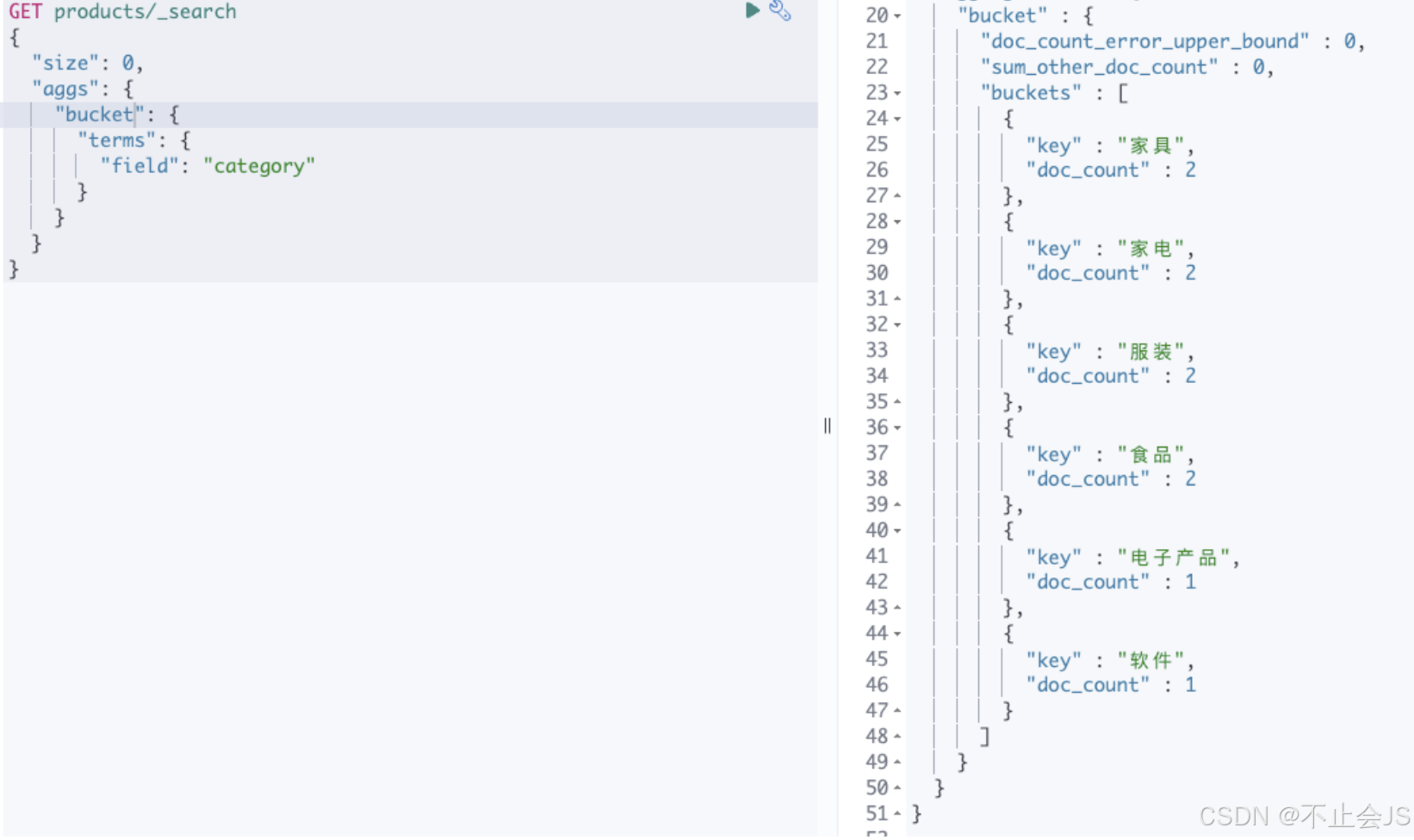Click the pane divider handle
The width and height of the screenshot is (1414, 840).
(x=828, y=425)
